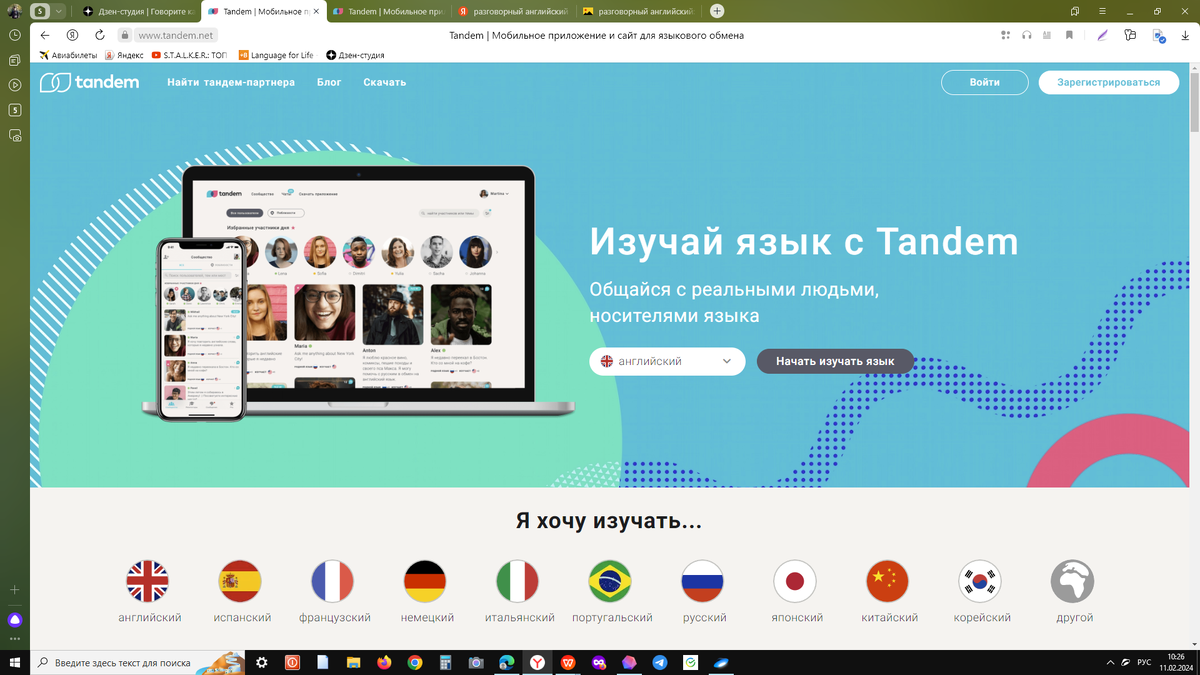This screenshot has width=1200, height=675.
Task: Open the Скачать menu item
Action: click(384, 82)
